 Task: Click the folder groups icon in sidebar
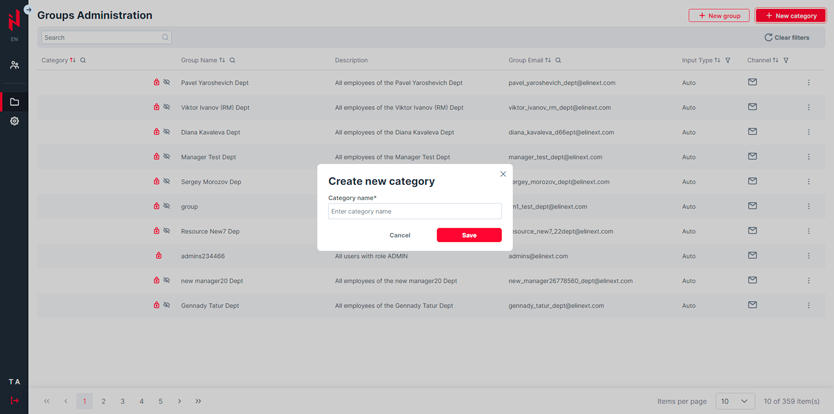(14, 102)
